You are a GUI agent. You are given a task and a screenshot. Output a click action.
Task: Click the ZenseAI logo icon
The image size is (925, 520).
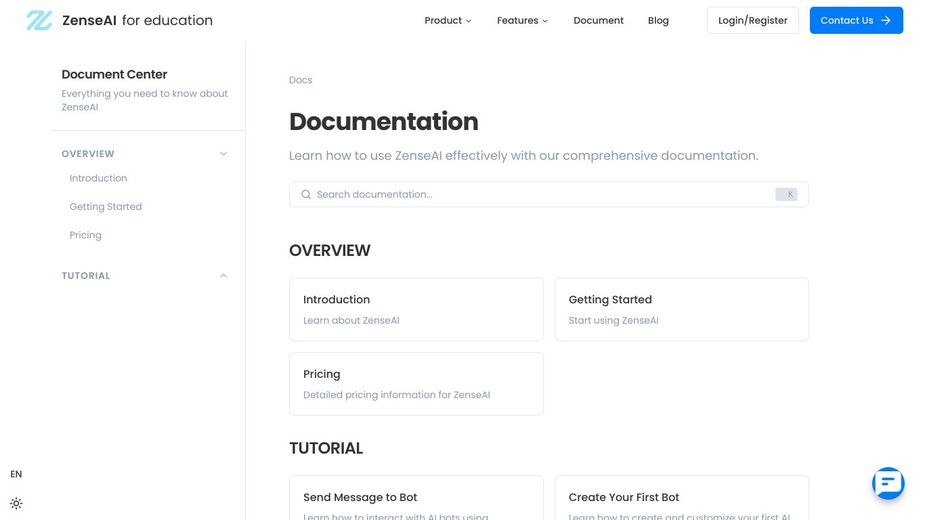(39, 20)
